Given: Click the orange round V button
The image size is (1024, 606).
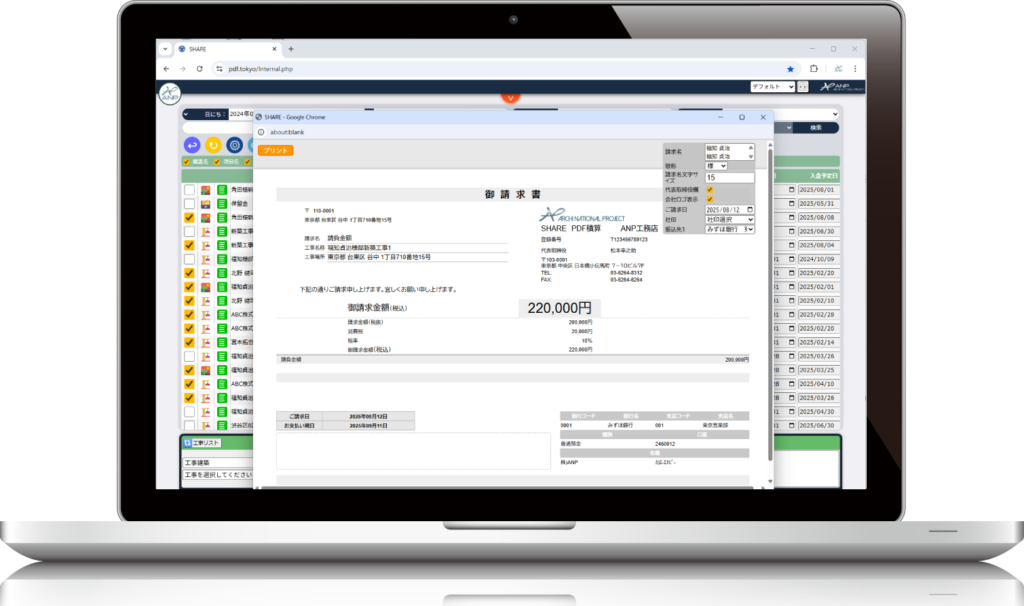Looking at the screenshot, I should point(511,97).
